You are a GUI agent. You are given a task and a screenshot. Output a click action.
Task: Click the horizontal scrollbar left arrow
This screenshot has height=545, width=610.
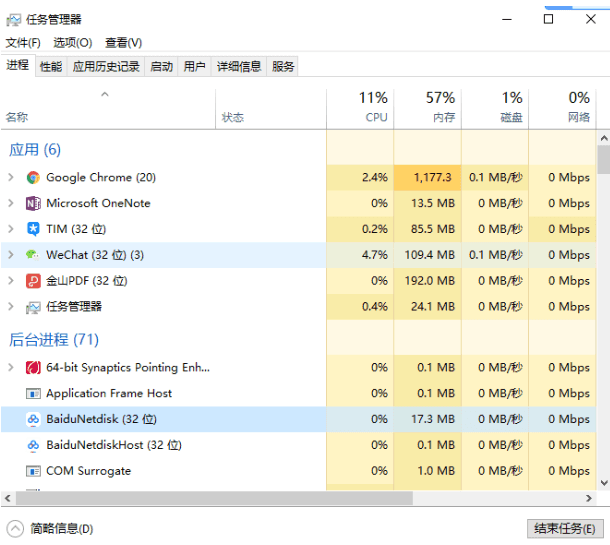pyautogui.click(x=7, y=498)
